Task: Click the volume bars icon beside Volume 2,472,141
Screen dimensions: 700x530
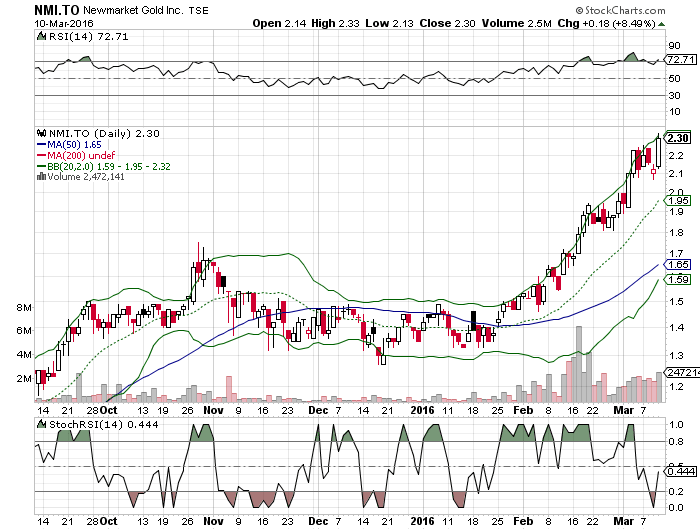Action: 41,176
